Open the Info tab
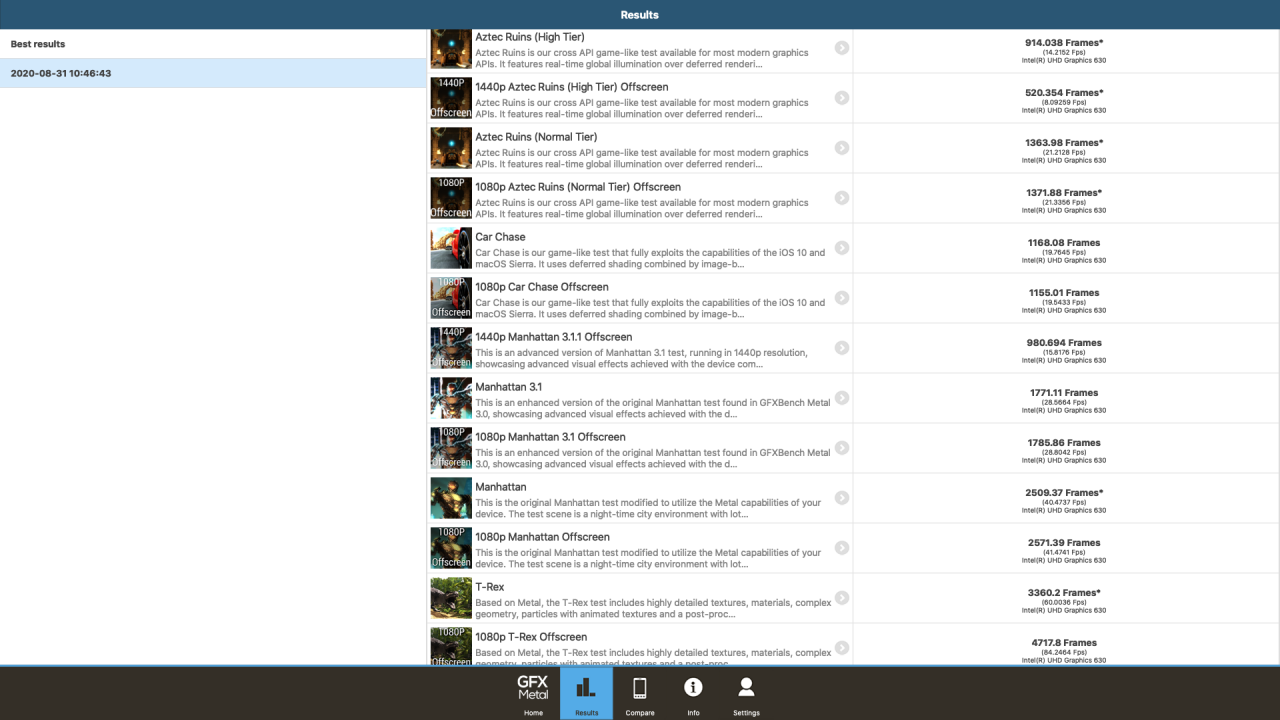 pos(693,693)
